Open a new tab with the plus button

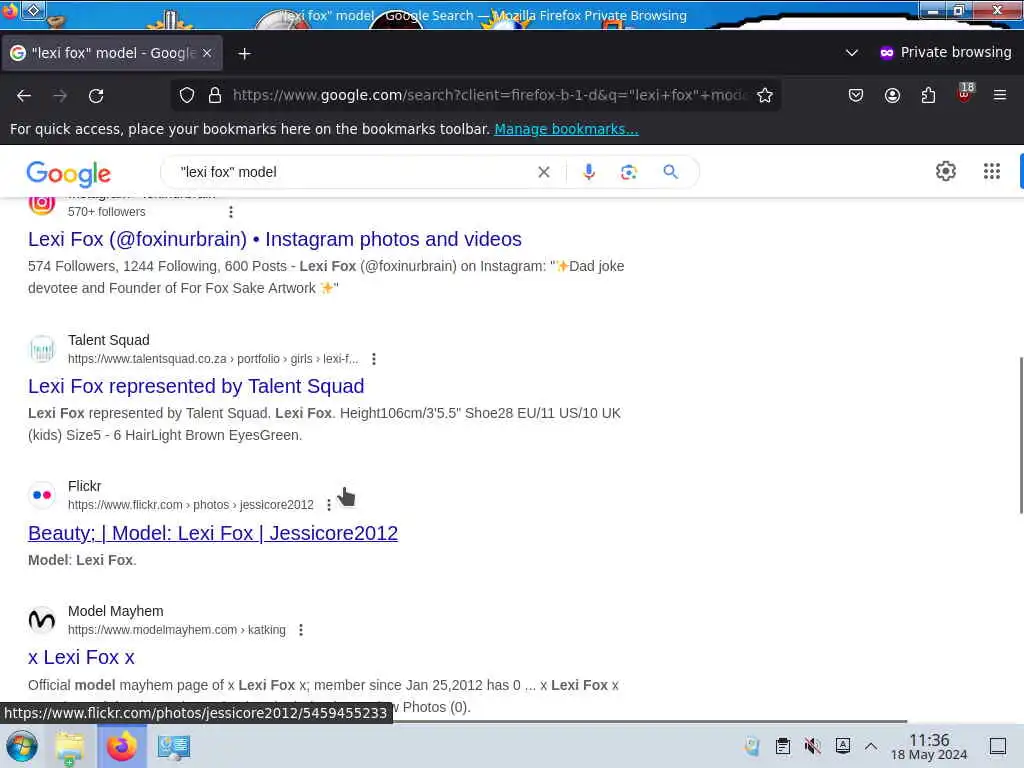click(244, 54)
